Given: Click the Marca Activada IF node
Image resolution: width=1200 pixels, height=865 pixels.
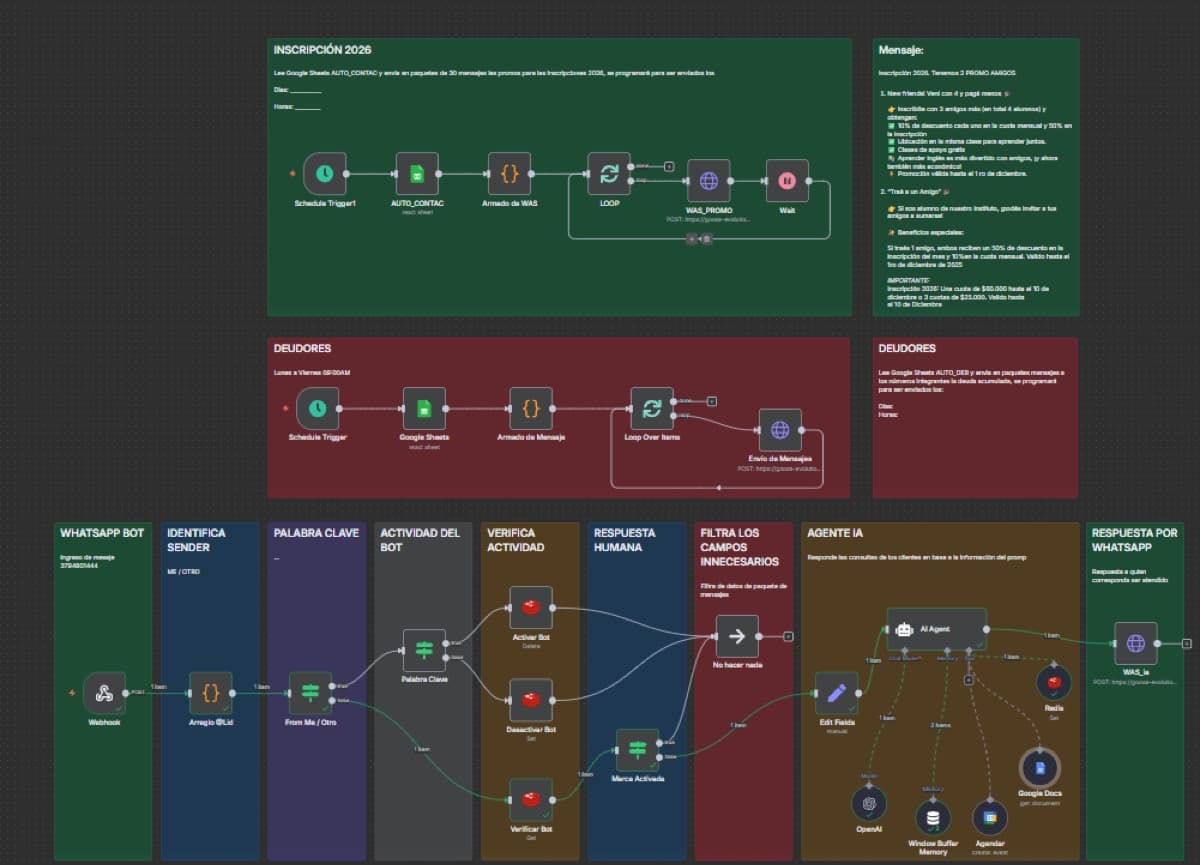Looking at the screenshot, I should [x=637, y=749].
